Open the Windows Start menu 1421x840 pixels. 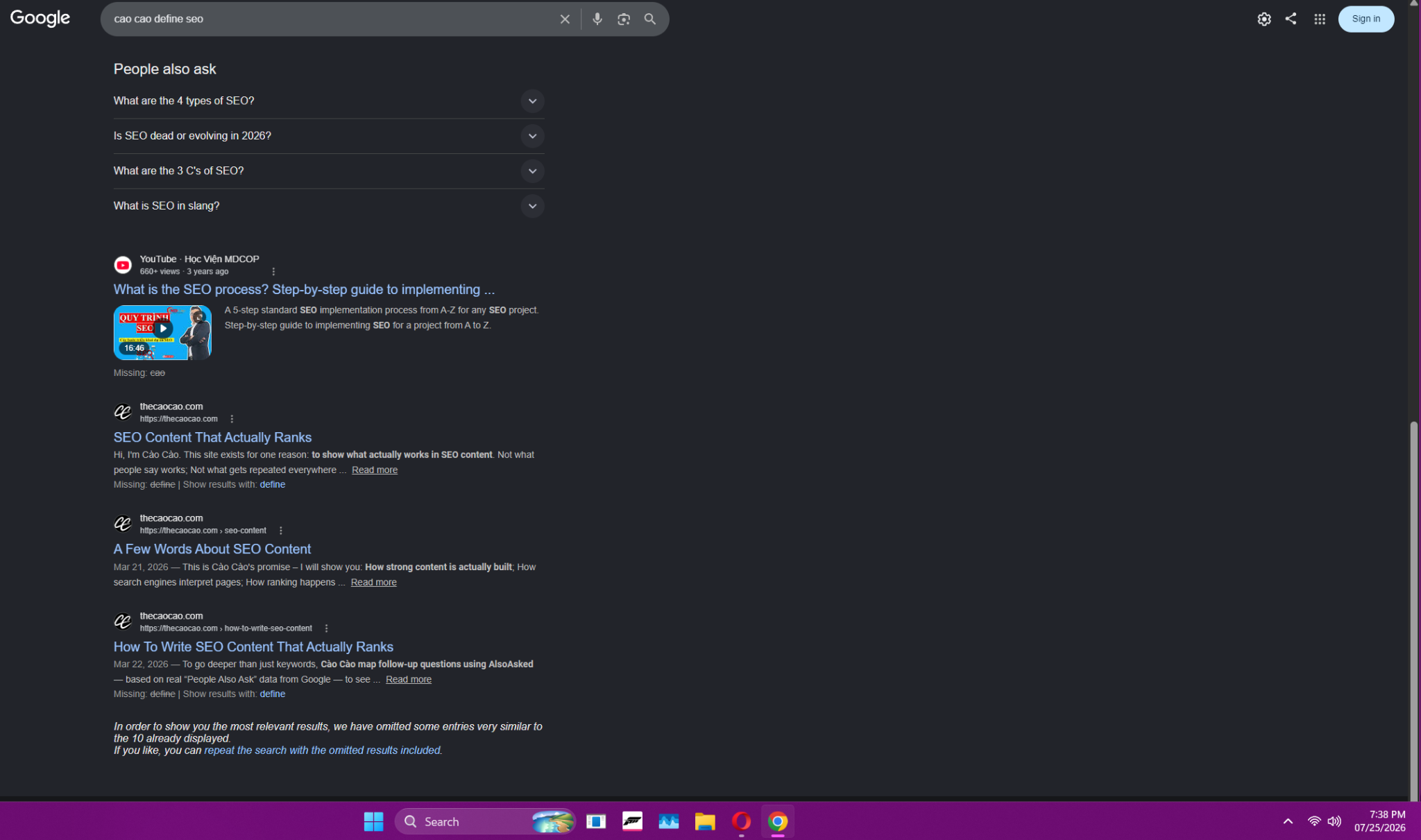point(373,821)
